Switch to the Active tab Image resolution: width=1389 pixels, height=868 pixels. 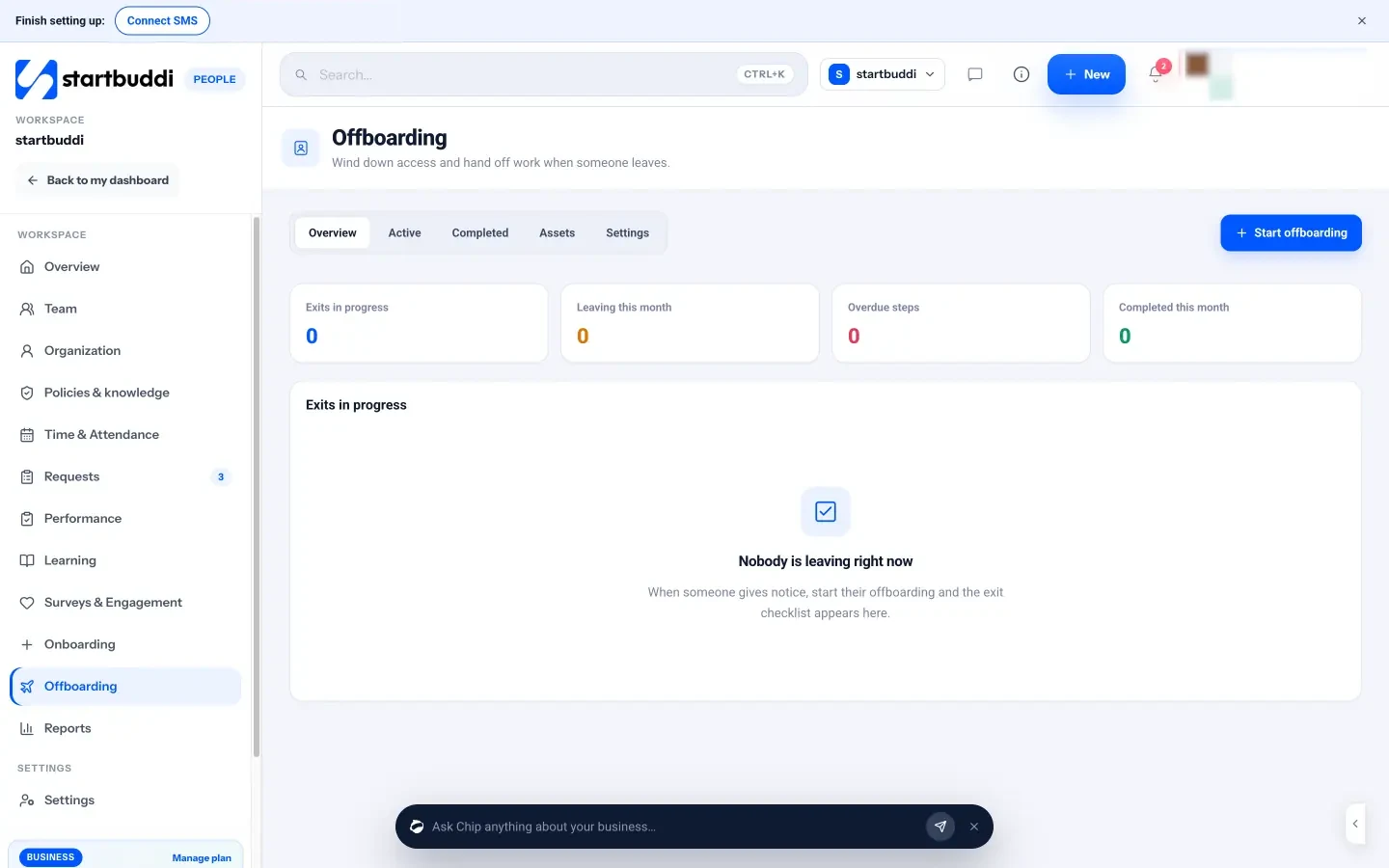(405, 232)
